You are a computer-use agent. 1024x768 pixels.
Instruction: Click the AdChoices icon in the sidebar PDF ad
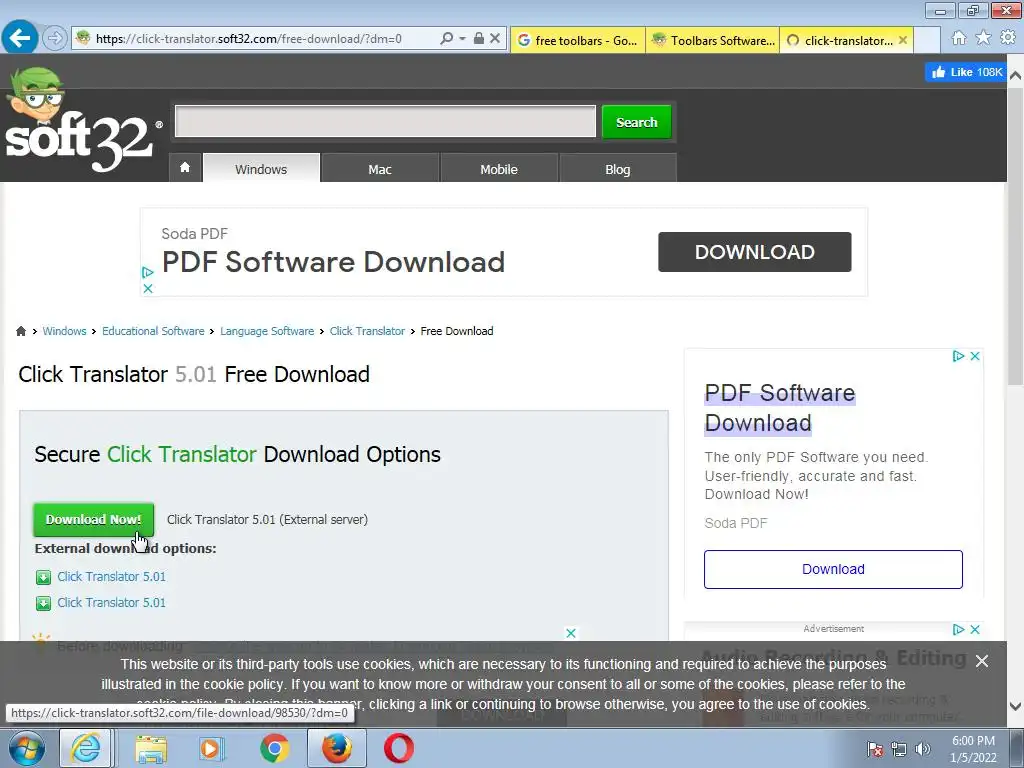pos(958,356)
